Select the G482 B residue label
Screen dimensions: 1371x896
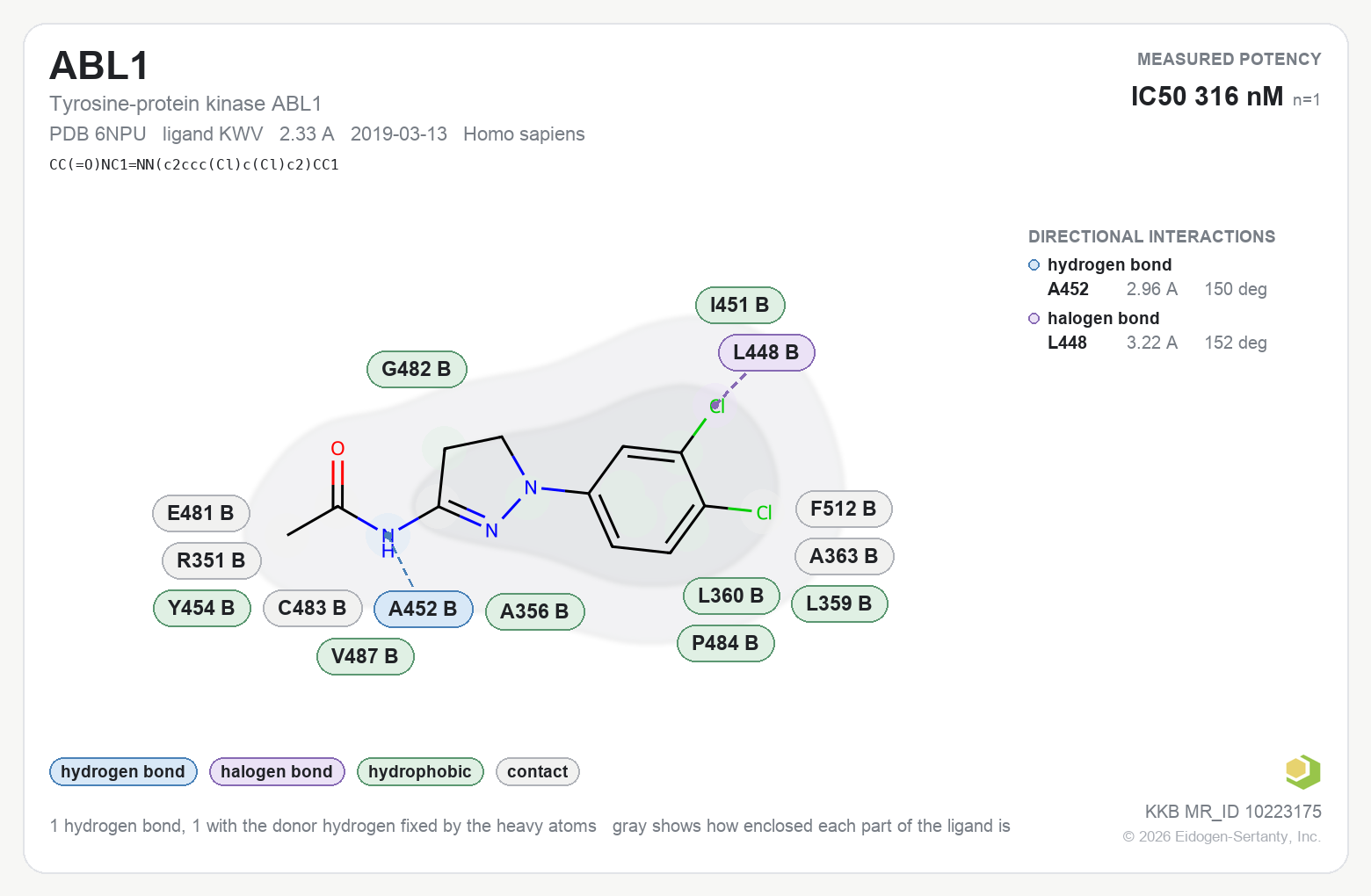tap(417, 369)
